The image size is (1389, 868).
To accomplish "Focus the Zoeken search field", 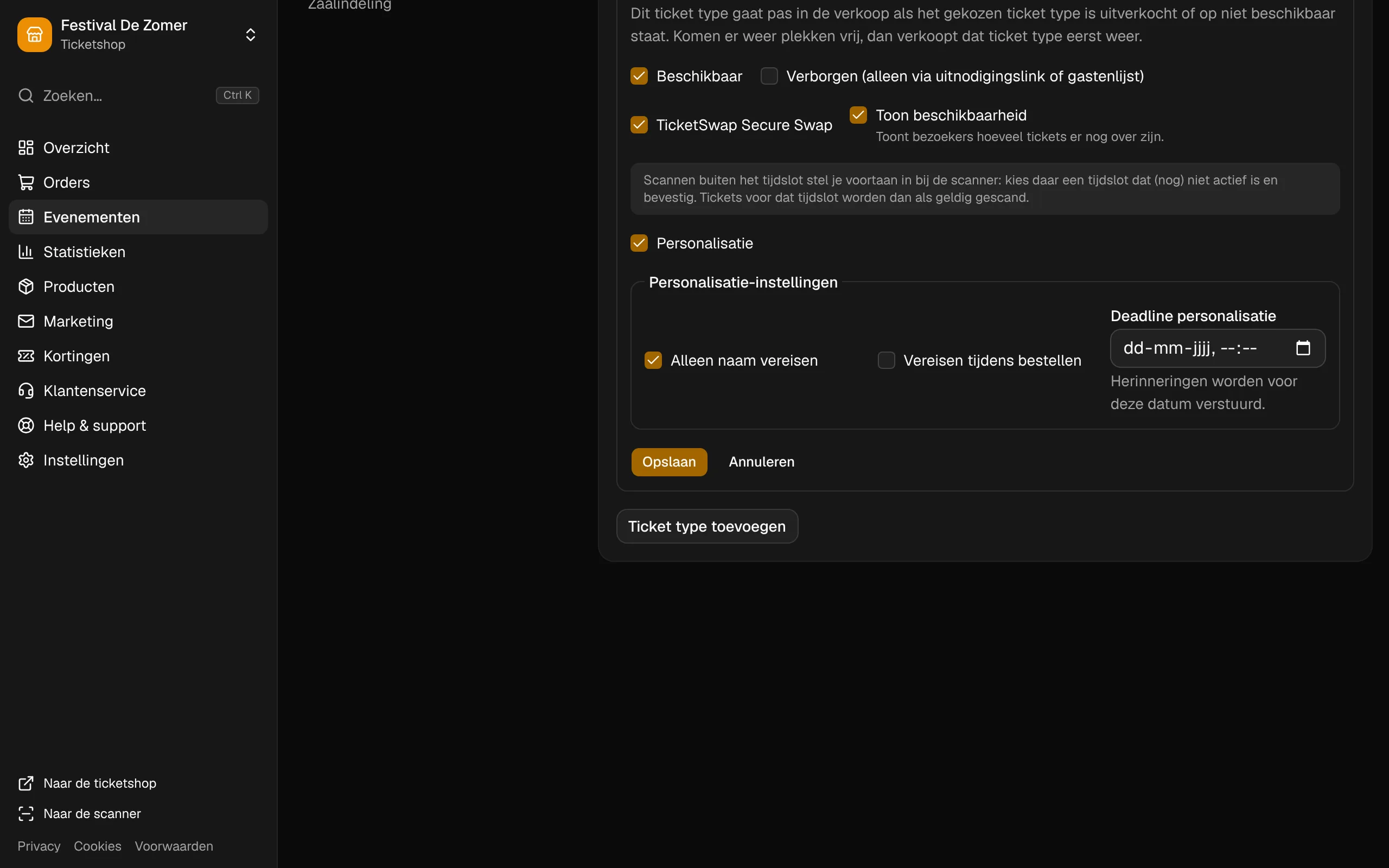I will [x=138, y=95].
